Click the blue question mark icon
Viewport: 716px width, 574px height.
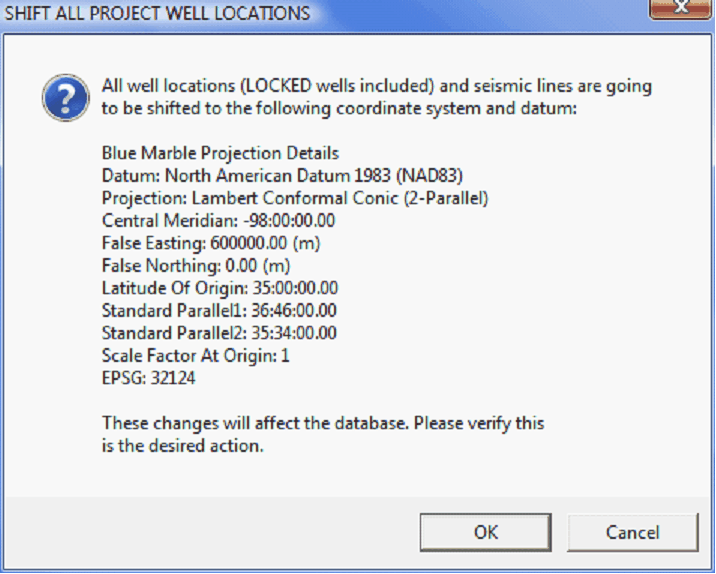coord(66,98)
